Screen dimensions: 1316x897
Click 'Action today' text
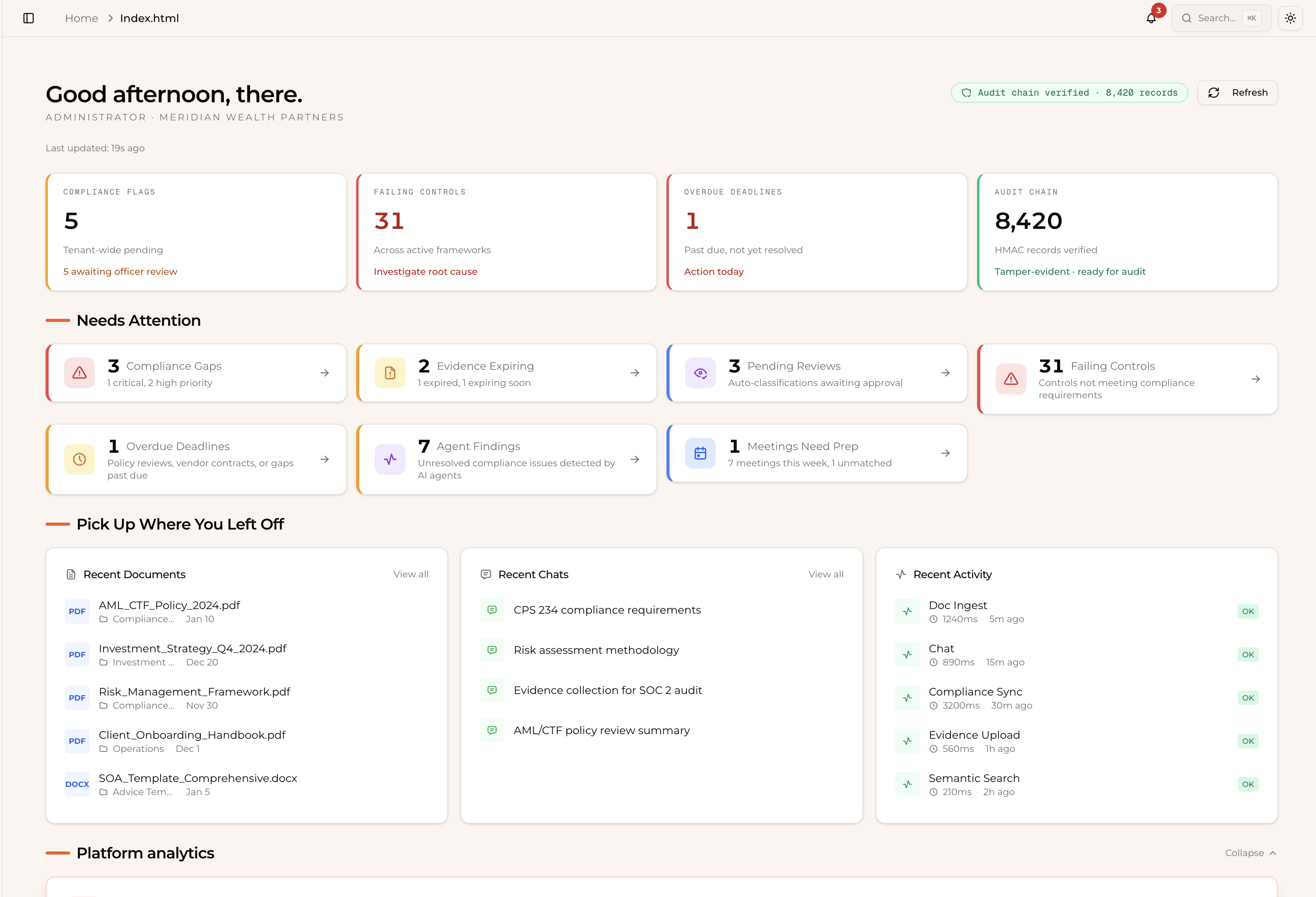tap(714, 272)
